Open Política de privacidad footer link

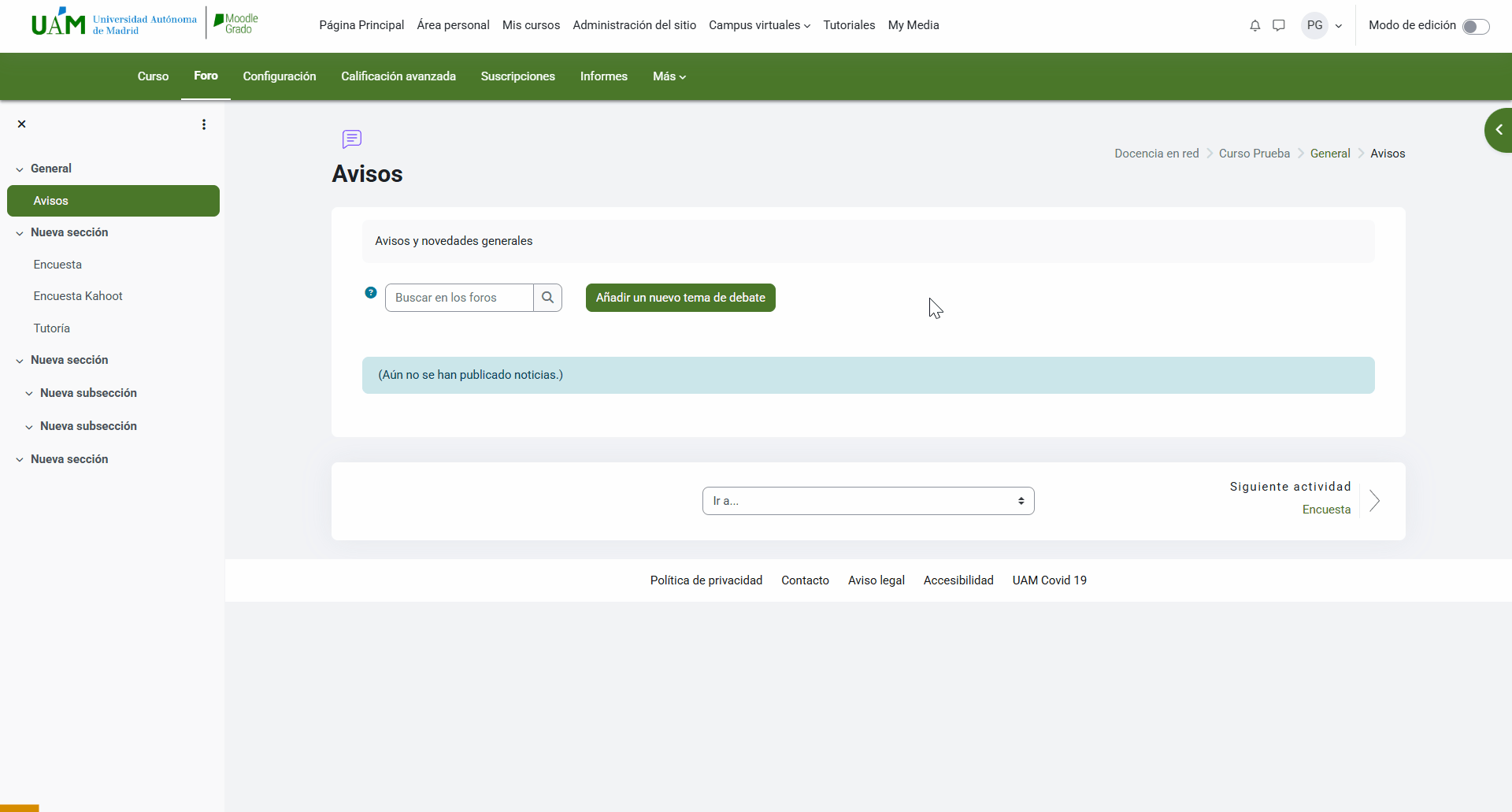point(706,580)
